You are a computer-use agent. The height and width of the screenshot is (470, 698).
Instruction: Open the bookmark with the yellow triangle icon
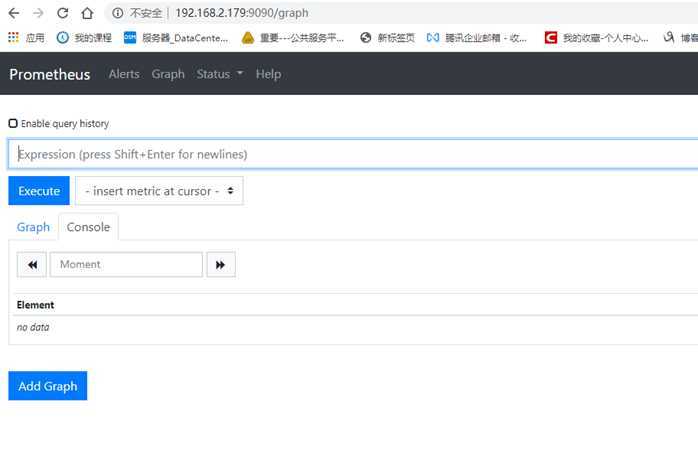(x=292, y=38)
